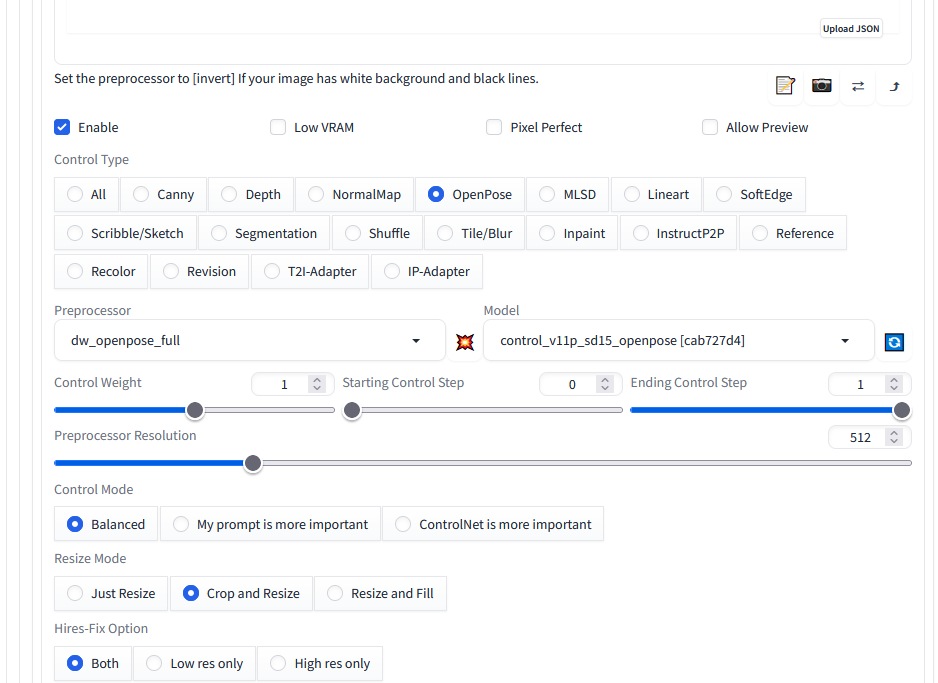Image resolution: width=938 pixels, height=683 pixels.
Task: Select Balanced control mode
Action: (106, 524)
